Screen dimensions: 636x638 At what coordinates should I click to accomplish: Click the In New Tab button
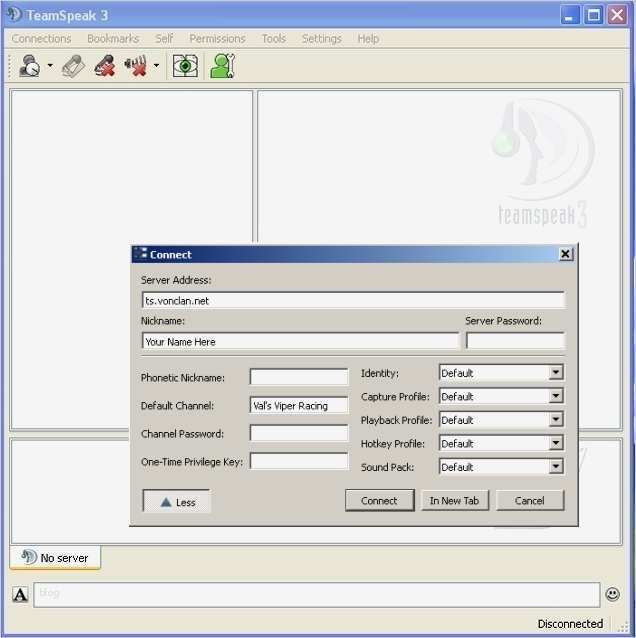click(455, 500)
